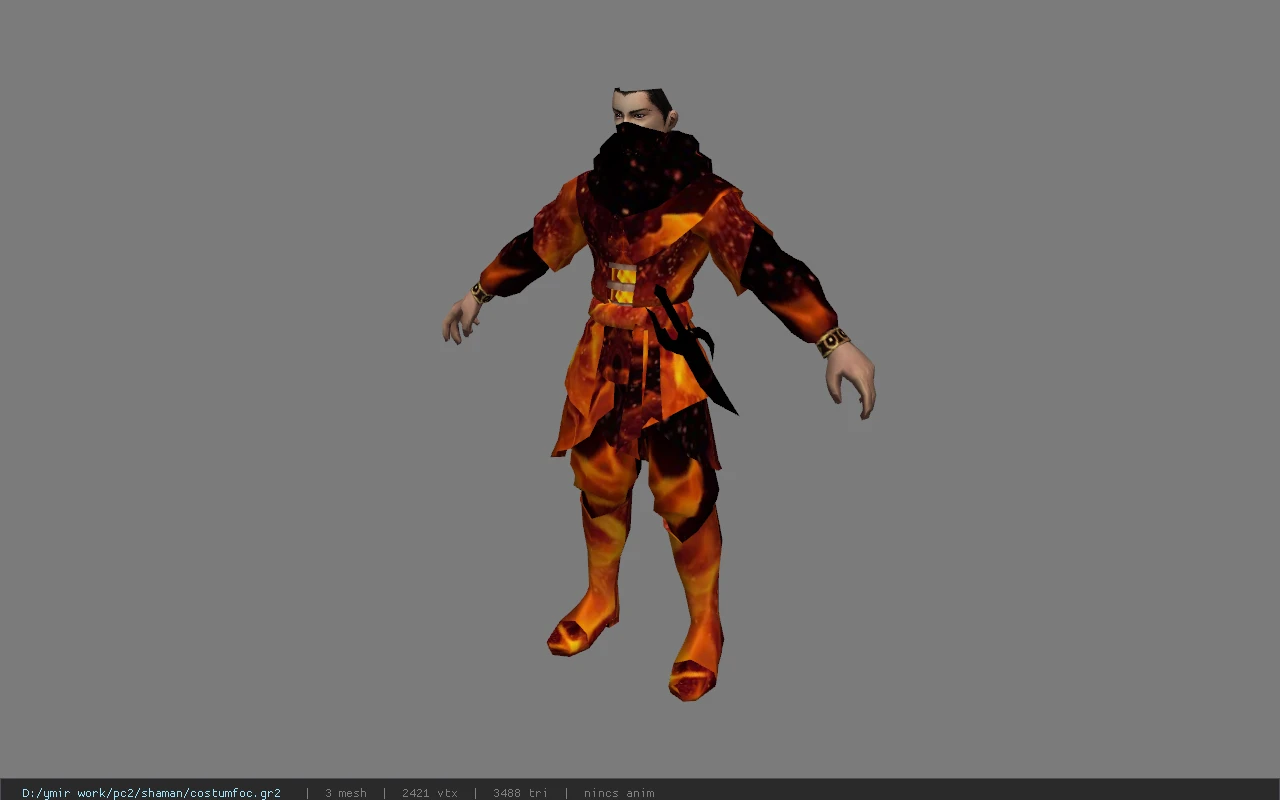Click the "nincs anim" status entry
This screenshot has width=1280, height=800.
point(619,793)
